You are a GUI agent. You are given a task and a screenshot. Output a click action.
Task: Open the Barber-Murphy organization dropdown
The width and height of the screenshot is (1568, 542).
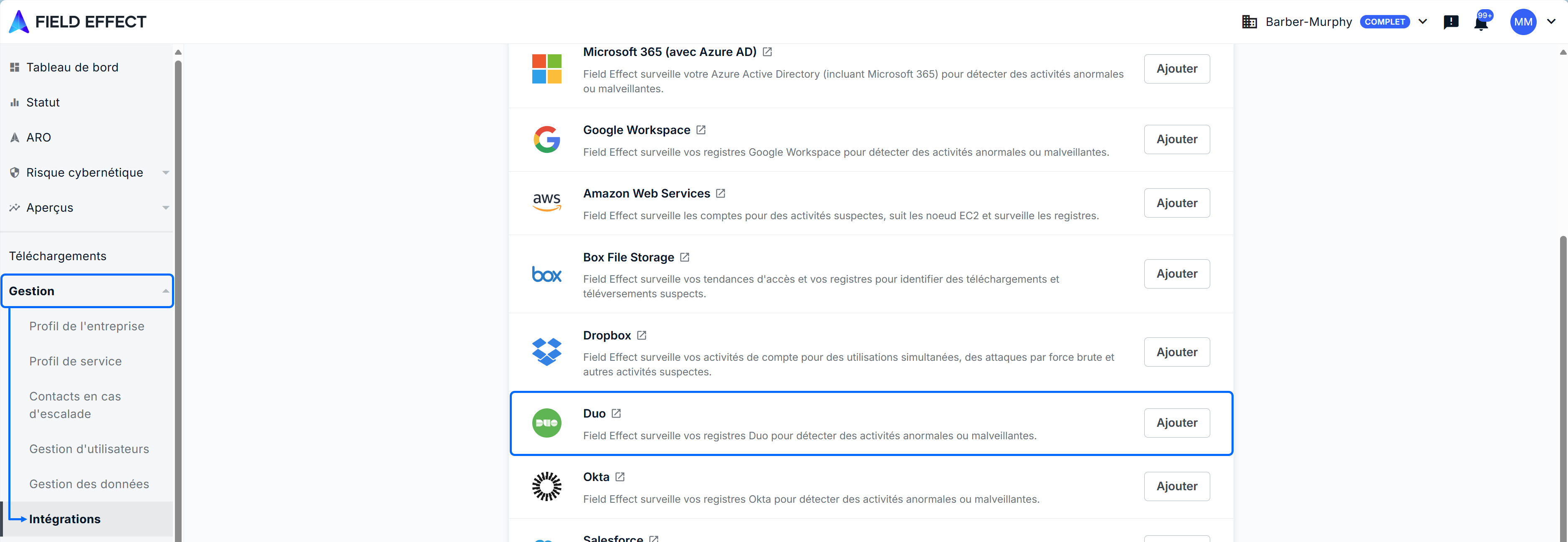(1423, 22)
